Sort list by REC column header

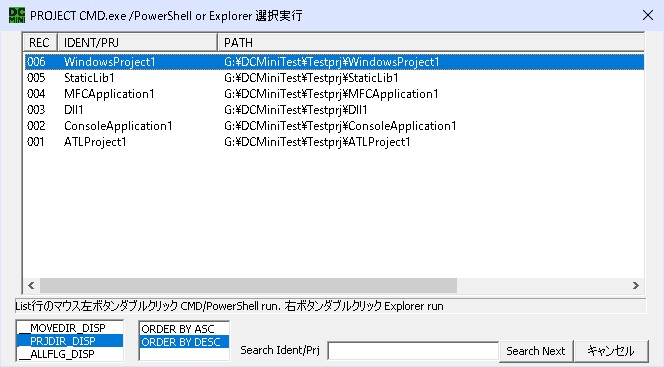click(x=39, y=43)
